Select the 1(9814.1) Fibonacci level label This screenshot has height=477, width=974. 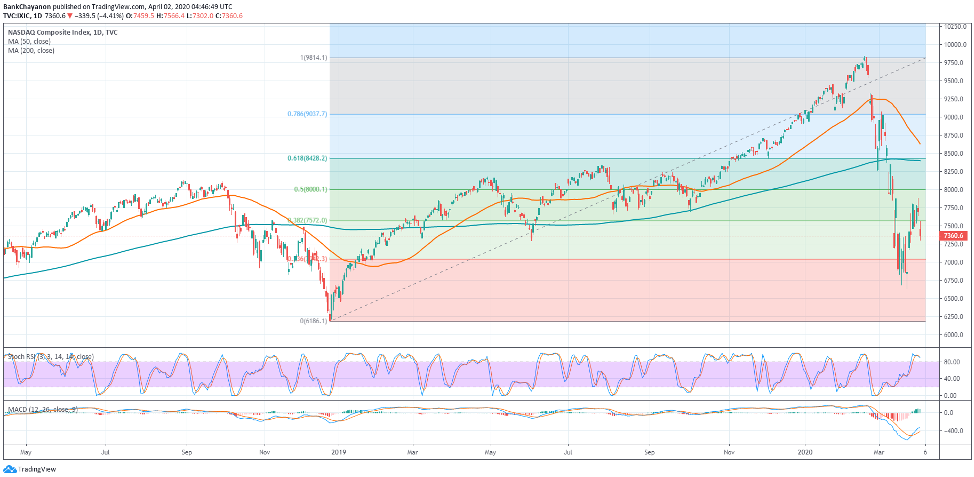point(314,59)
